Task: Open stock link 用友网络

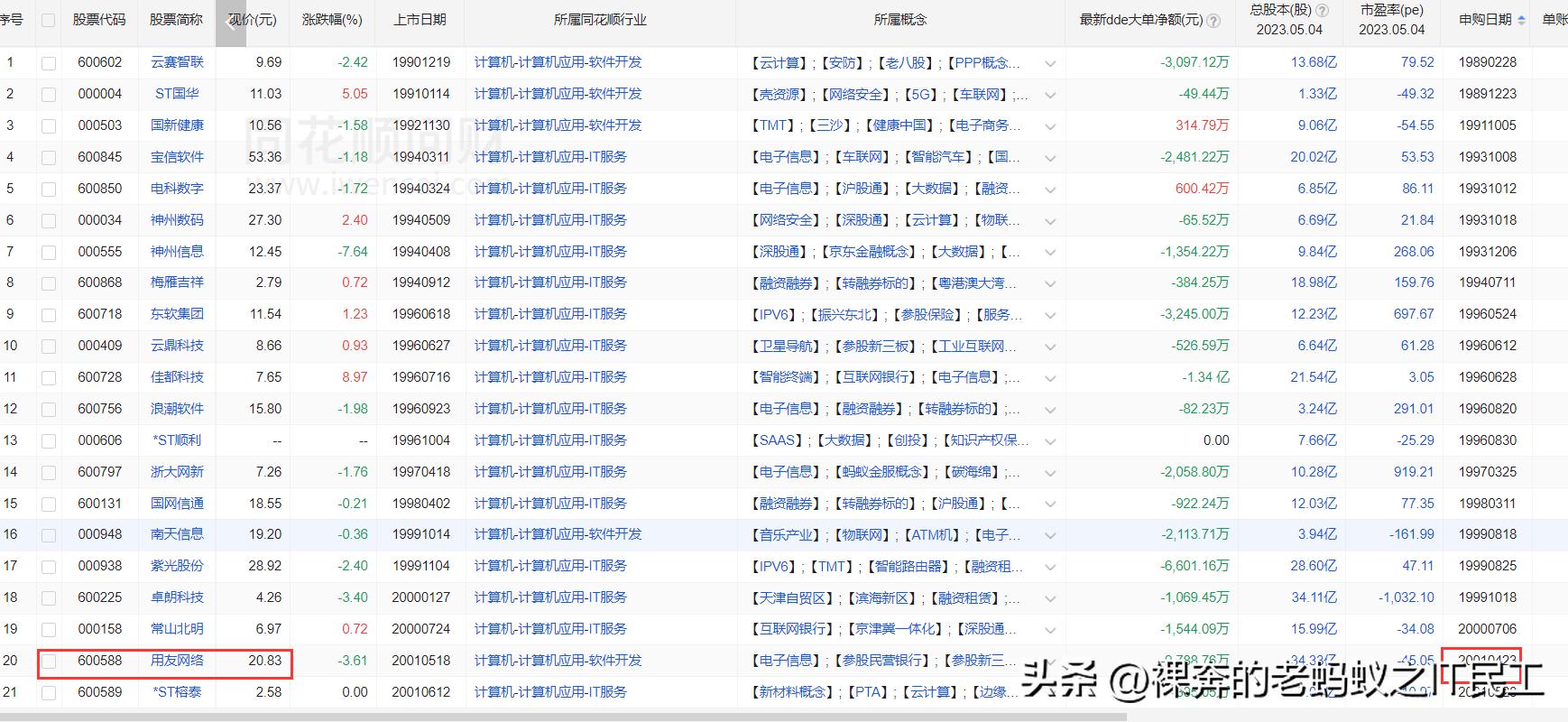Action: [x=177, y=661]
